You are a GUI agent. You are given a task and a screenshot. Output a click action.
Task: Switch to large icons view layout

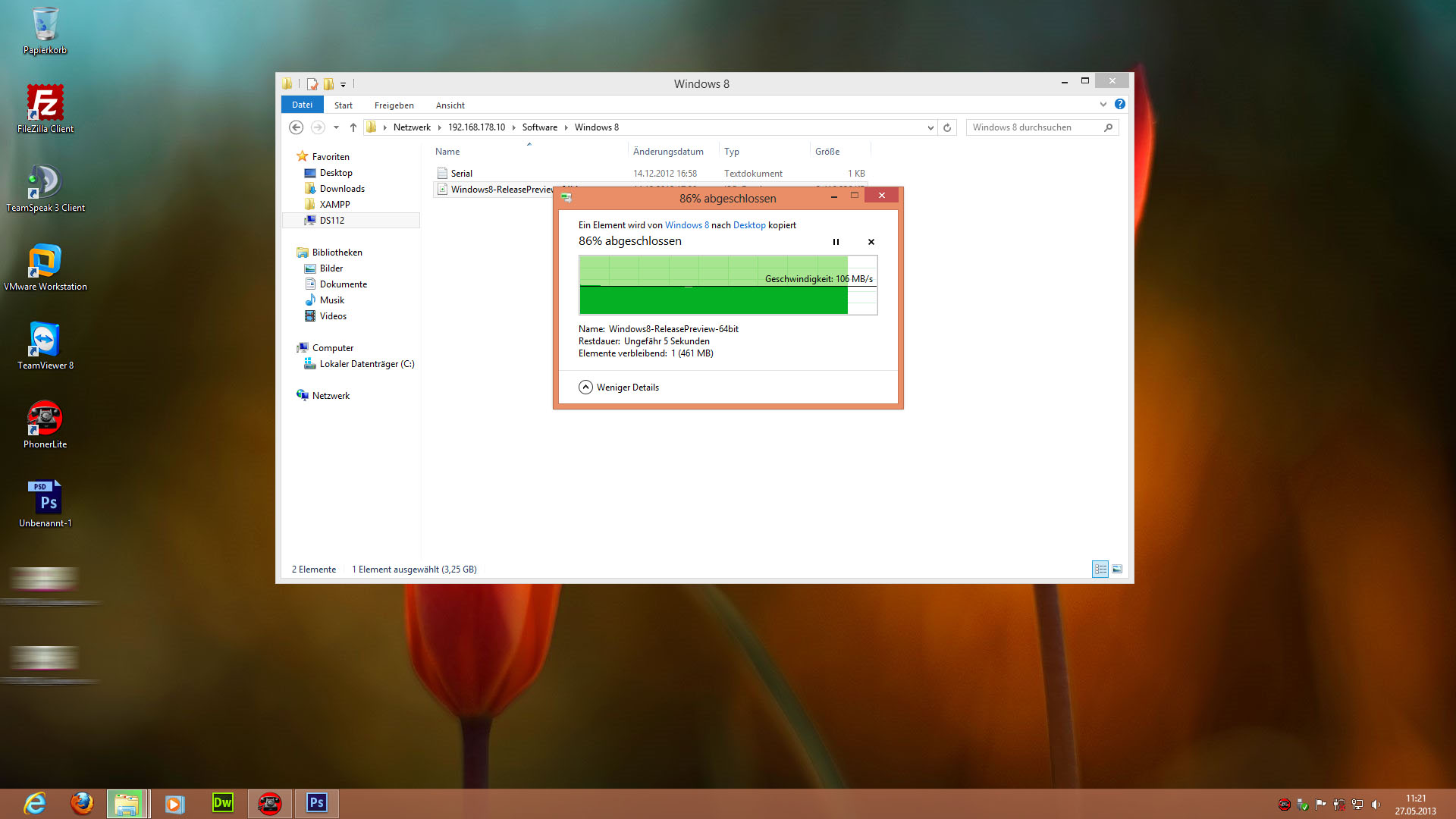click(x=1117, y=569)
